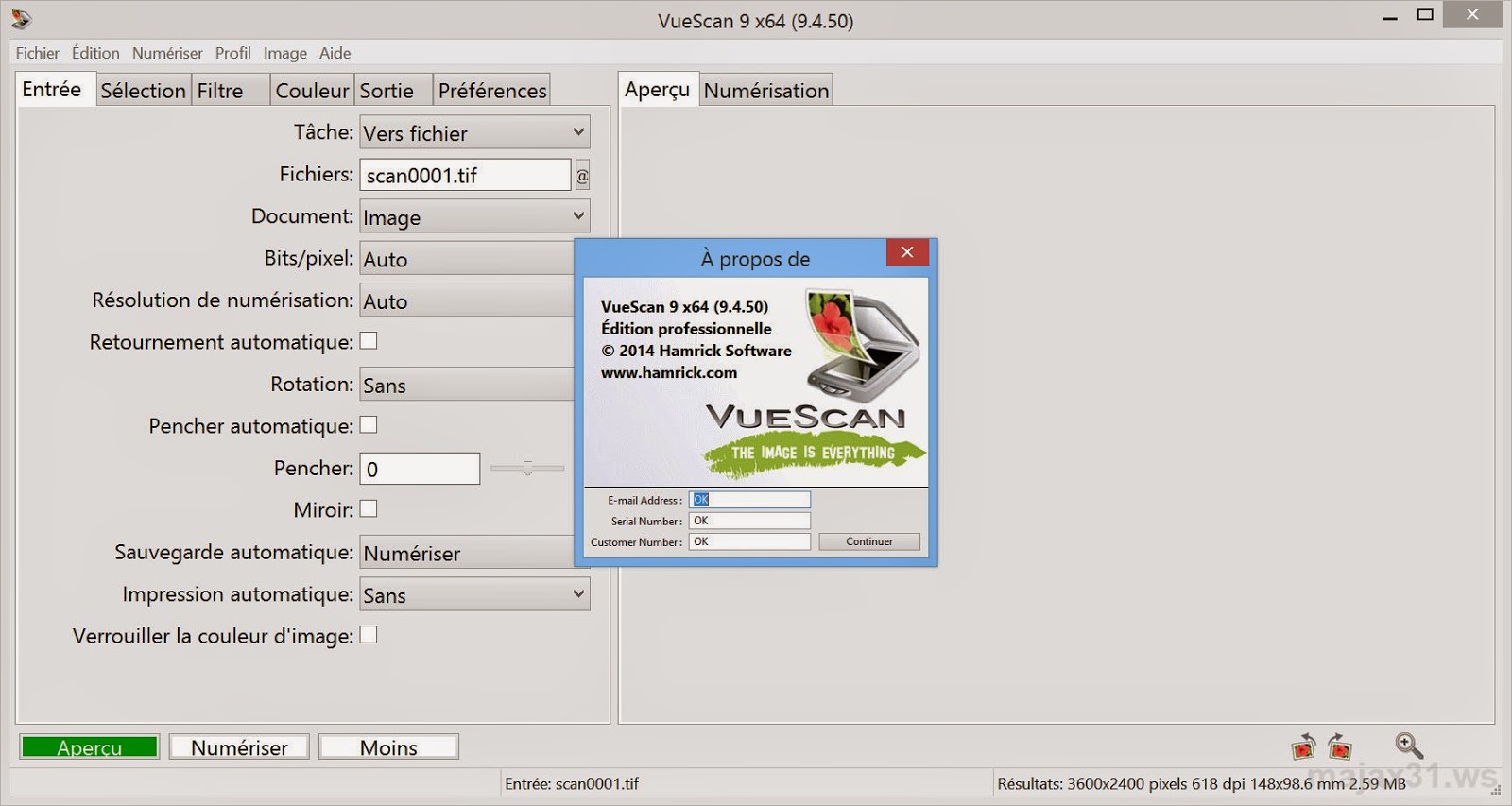The width and height of the screenshot is (1512, 806).
Task: Open Impression automatique dropdown
Action: coord(474,594)
